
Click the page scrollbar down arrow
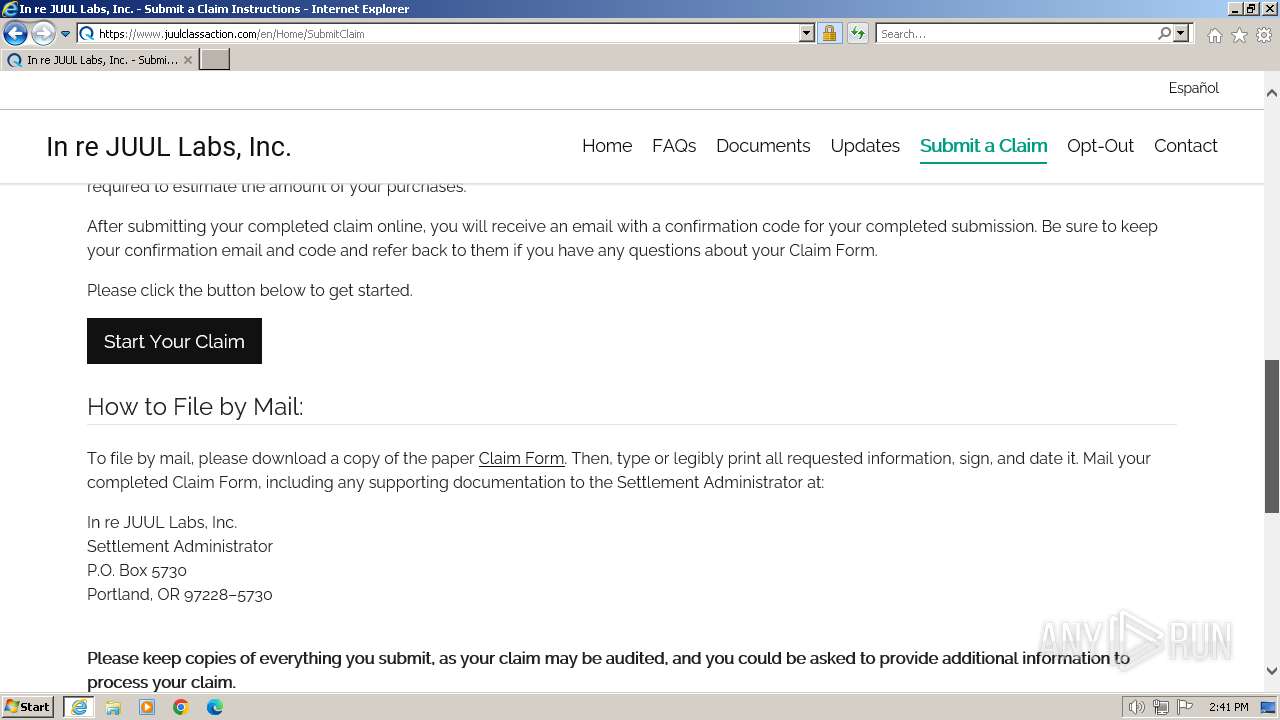1271,671
